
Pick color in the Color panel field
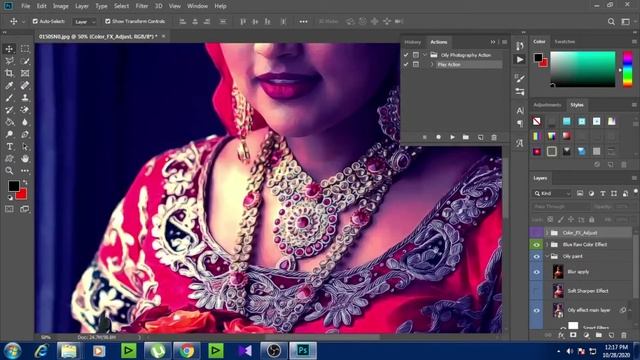582,69
